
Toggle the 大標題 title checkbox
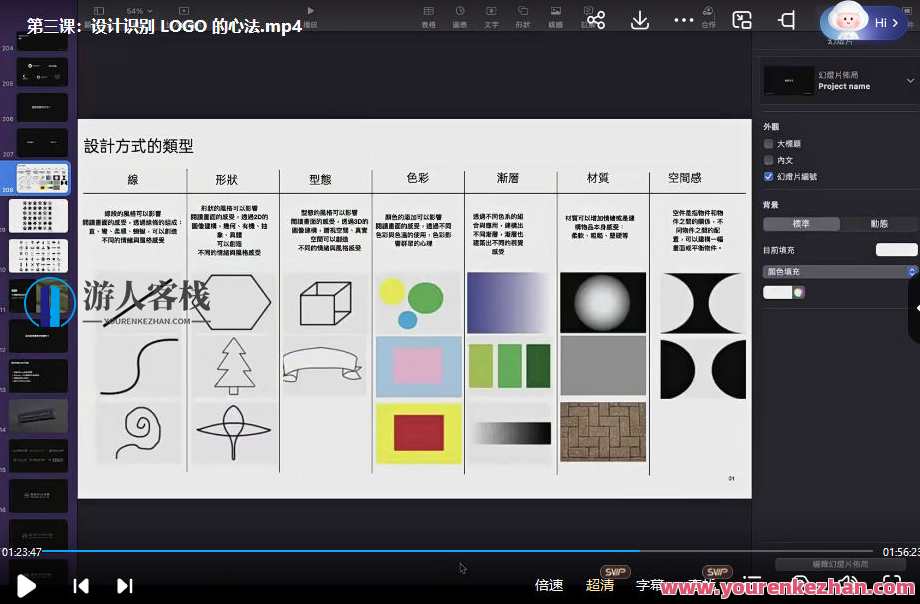click(768, 144)
